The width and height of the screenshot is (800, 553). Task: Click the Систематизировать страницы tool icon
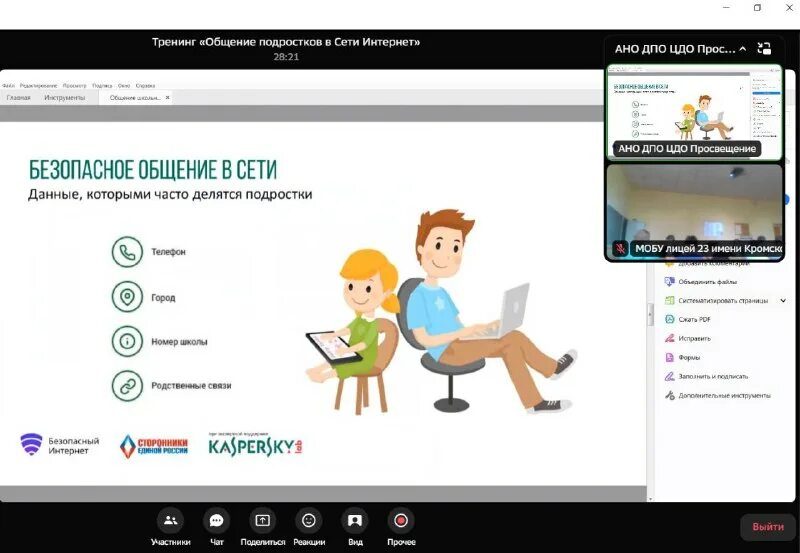coord(669,300)
